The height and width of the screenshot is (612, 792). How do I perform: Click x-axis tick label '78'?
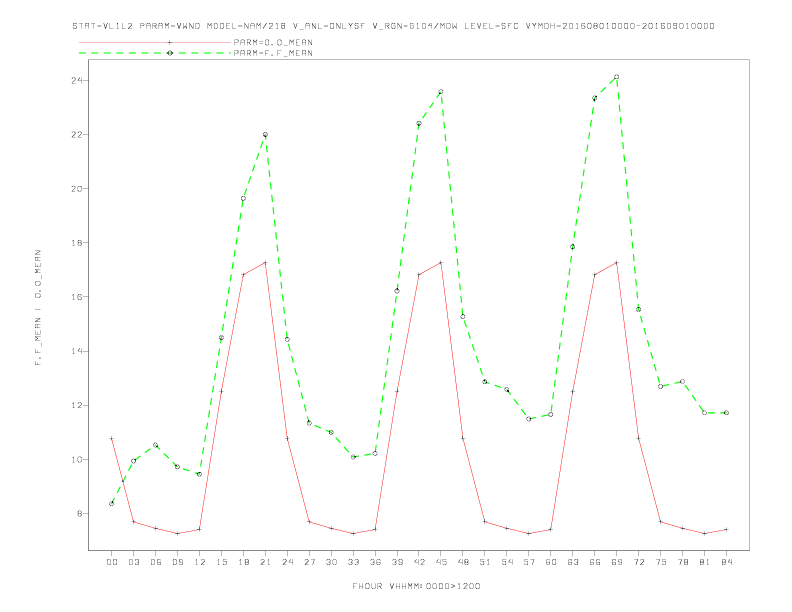tap(682, 562)
